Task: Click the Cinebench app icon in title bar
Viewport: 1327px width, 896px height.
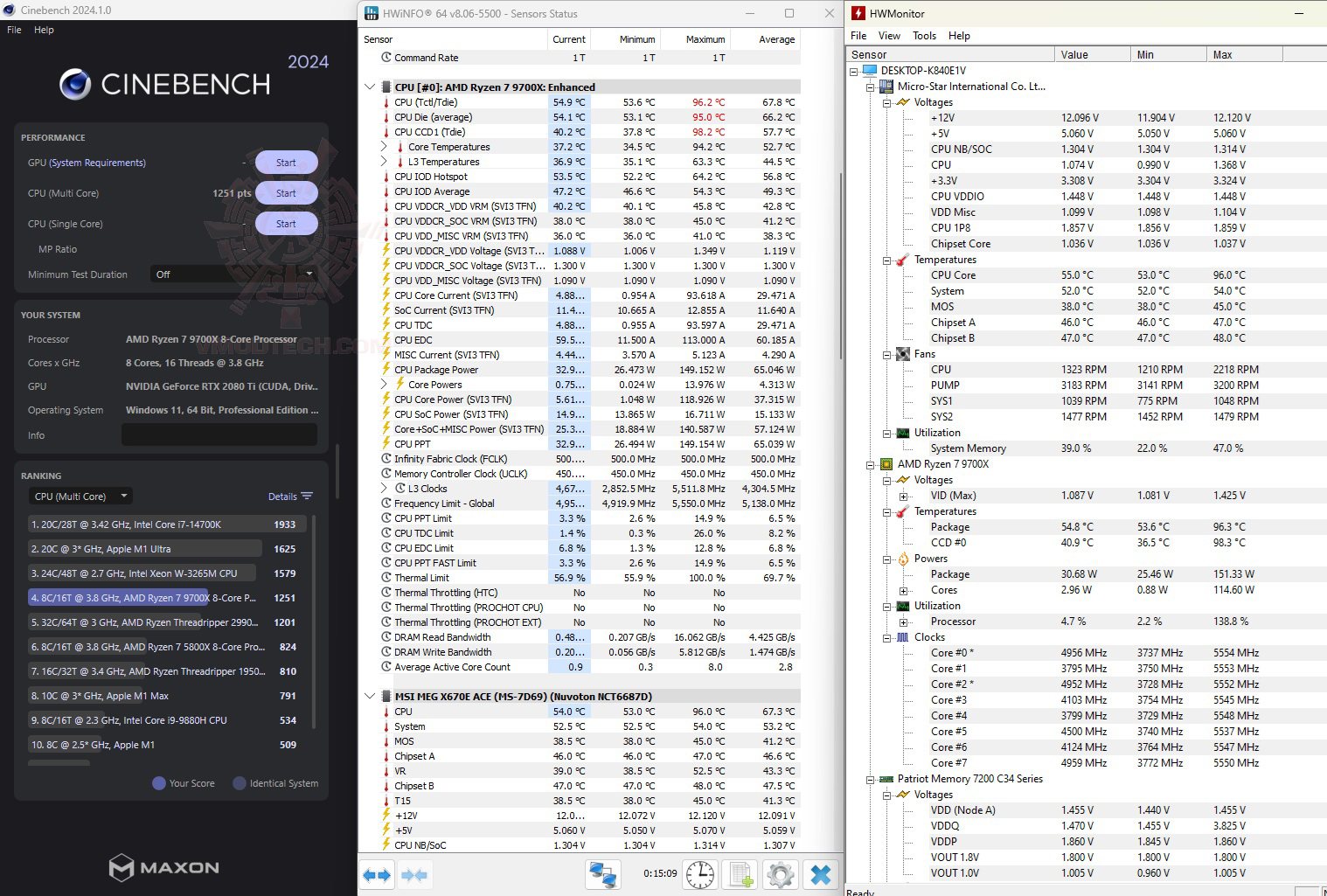Action: click(x=10, y=10)
